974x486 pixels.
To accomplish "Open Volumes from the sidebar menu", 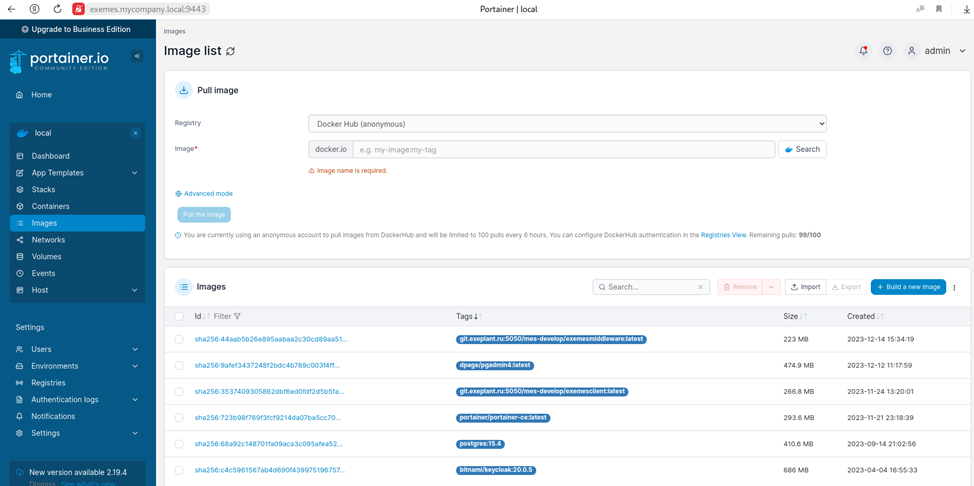I will (46, 257).
